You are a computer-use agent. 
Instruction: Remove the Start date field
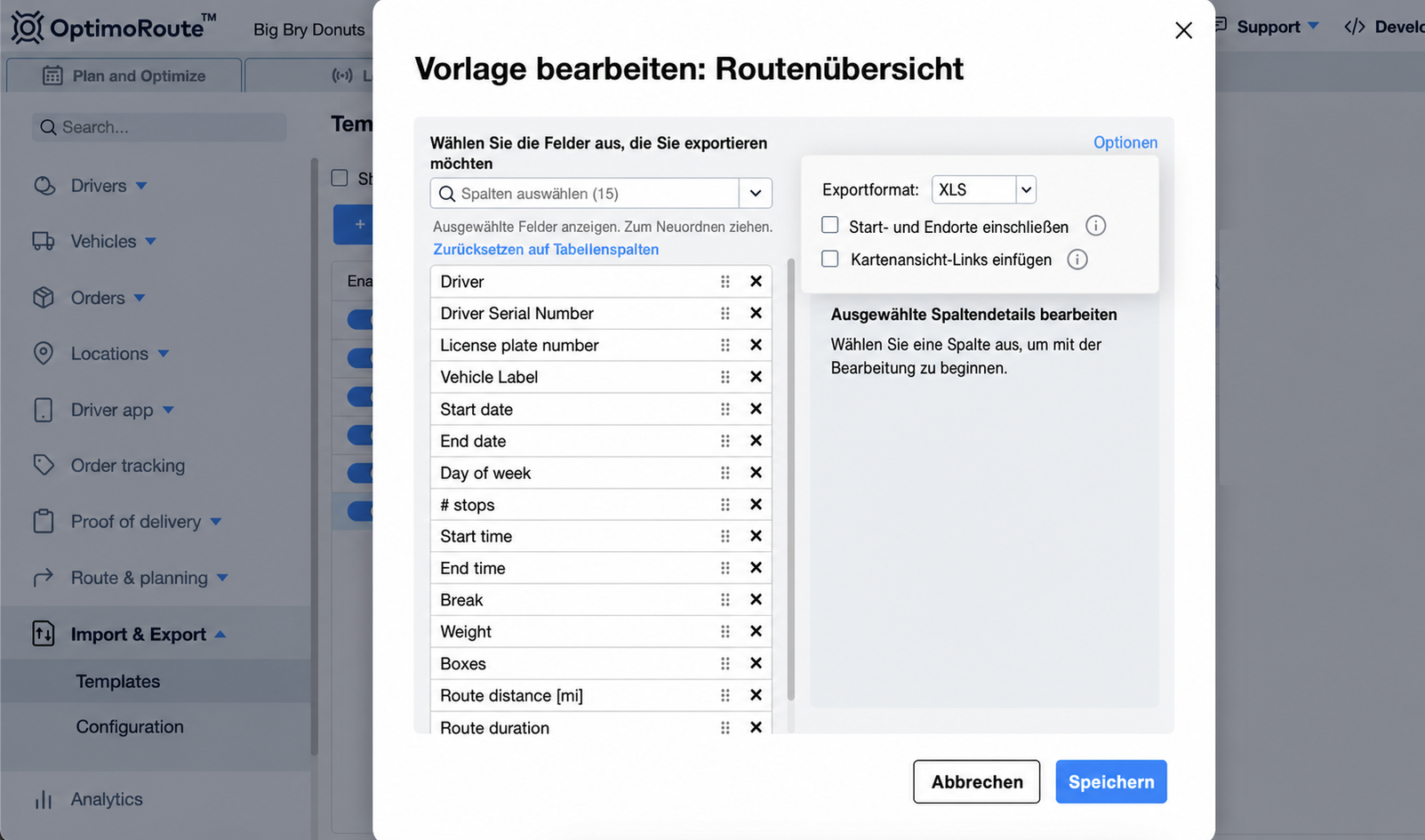pyautogui.click(x=756, y=409)
